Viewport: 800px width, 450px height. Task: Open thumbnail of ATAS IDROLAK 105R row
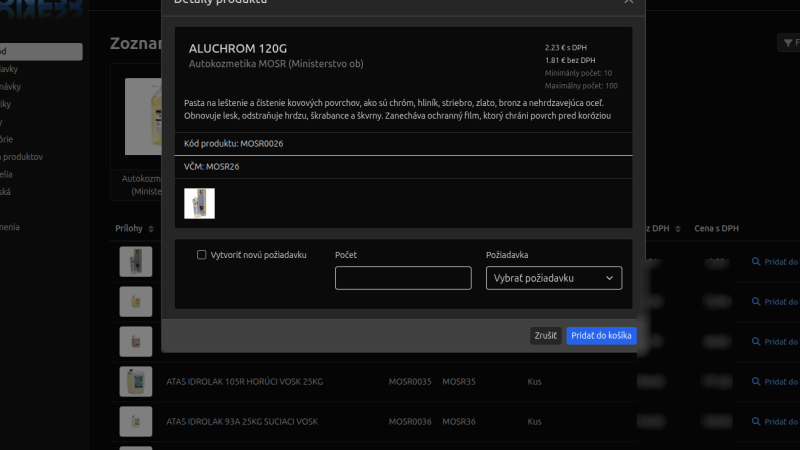(136, 382)
